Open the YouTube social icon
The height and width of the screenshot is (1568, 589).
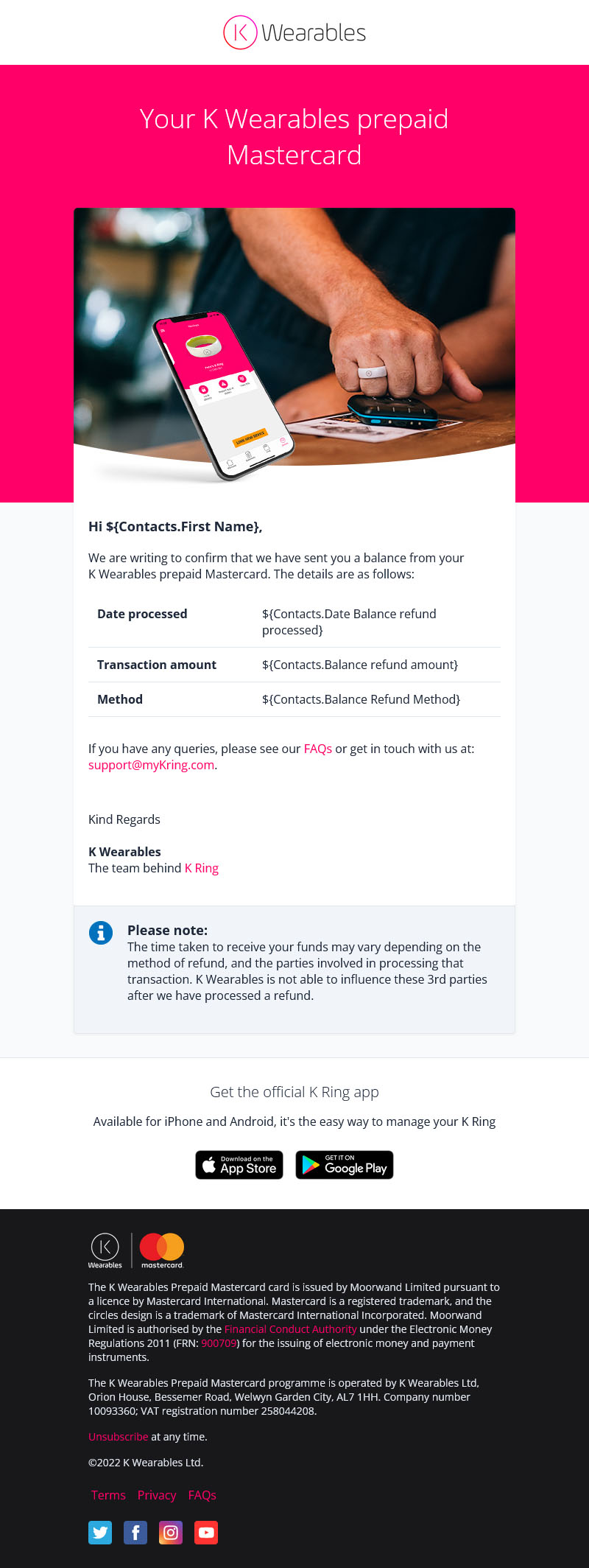click(206, 1533)
